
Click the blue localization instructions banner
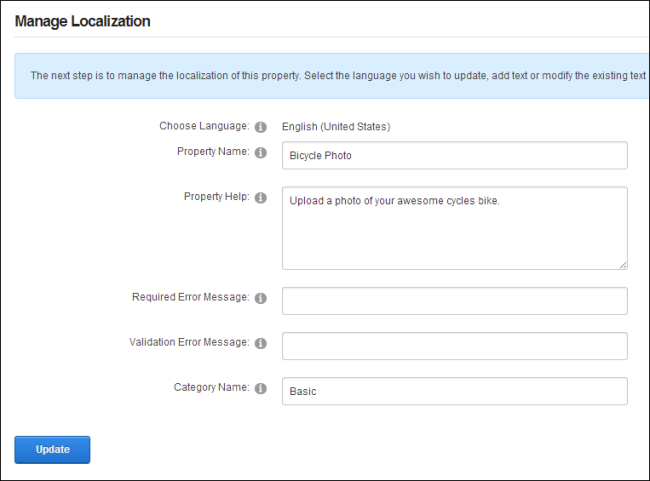[x=332, y=76]
